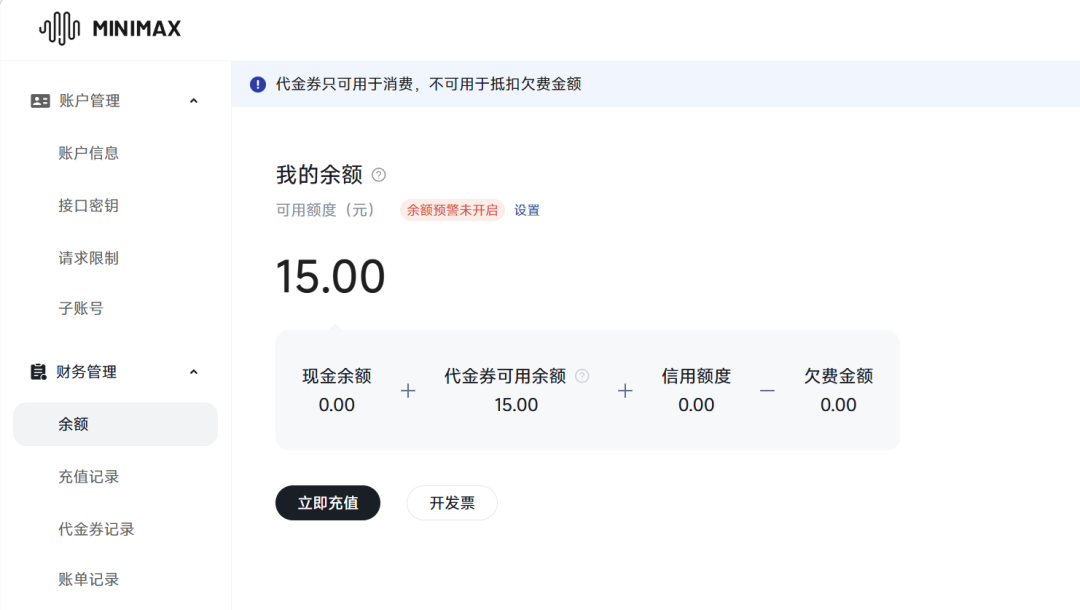Collapse the 财务管理 section
This screenshot has height=610, width=1080.
[x=195, y=371]
